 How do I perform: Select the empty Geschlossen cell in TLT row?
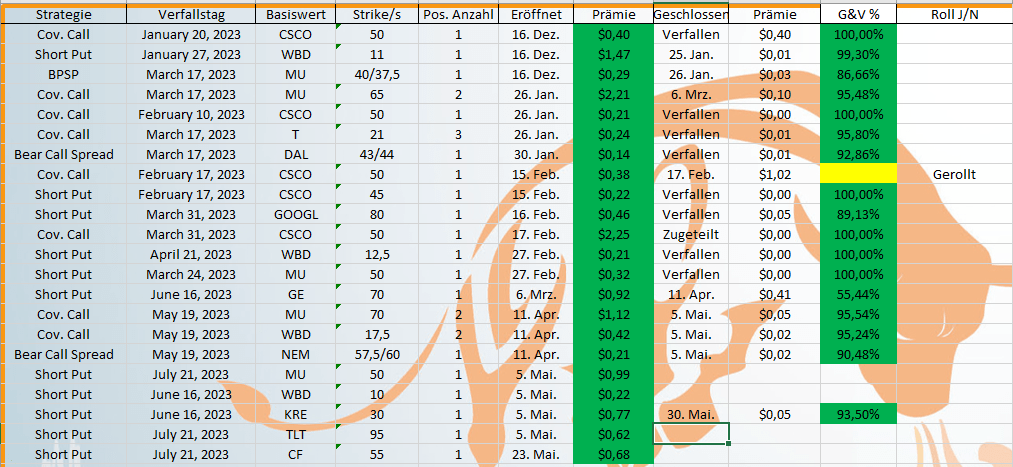691,432
